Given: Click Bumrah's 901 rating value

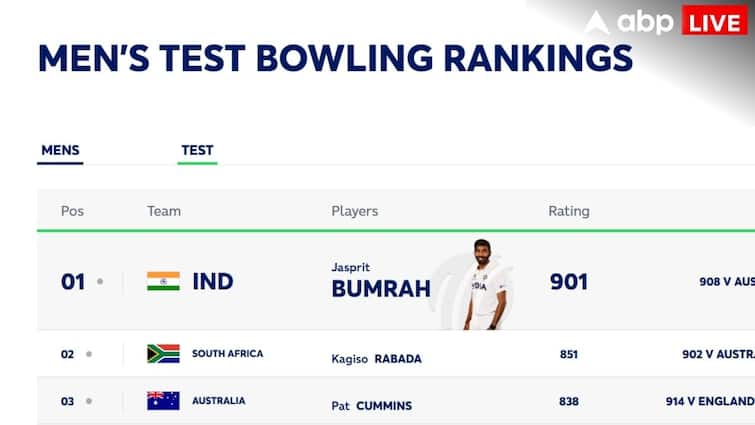Looking at the screenshot, I should [569, 282].
